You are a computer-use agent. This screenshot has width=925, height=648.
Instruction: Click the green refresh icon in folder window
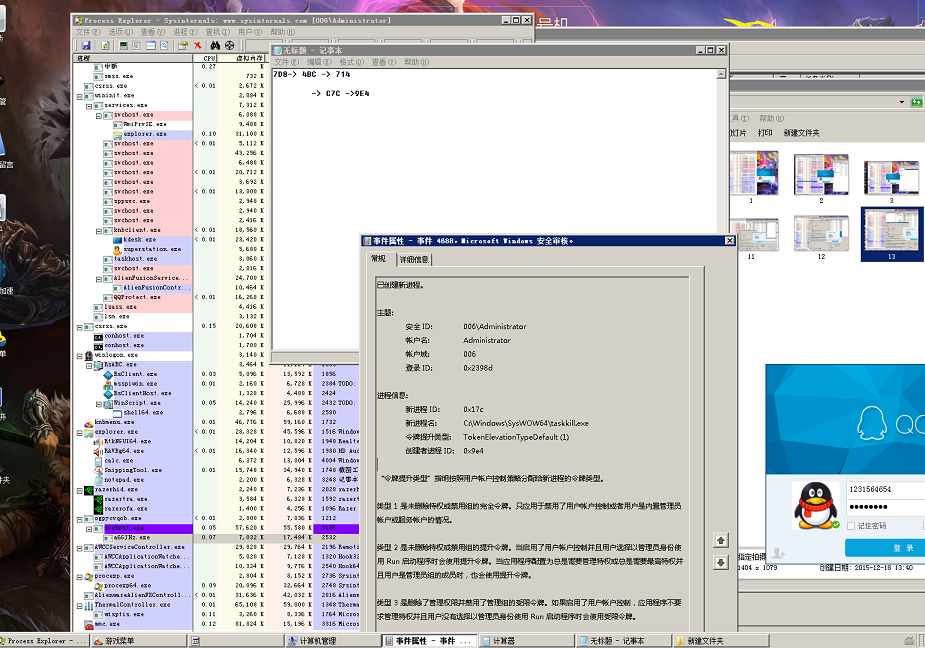click(x=916, y=102)
